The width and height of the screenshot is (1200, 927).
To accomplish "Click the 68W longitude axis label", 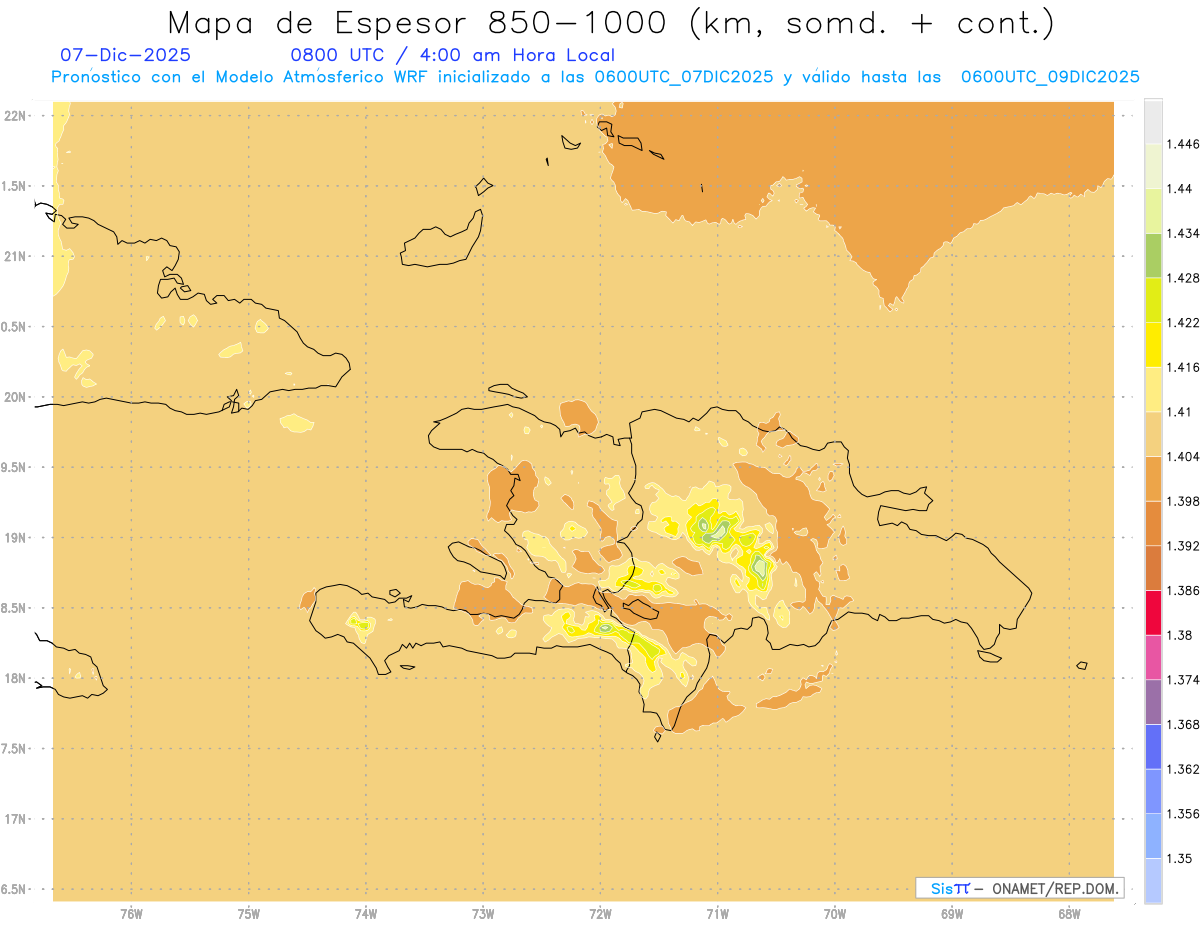I will [x=1068, y=913].
